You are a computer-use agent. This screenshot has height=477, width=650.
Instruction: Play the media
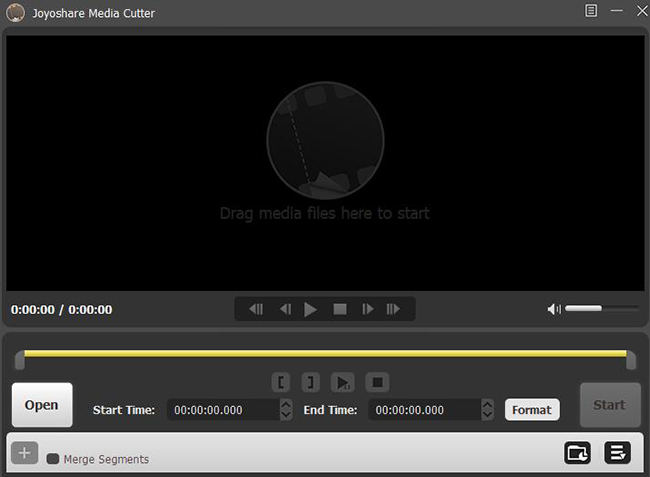point(310,309)
